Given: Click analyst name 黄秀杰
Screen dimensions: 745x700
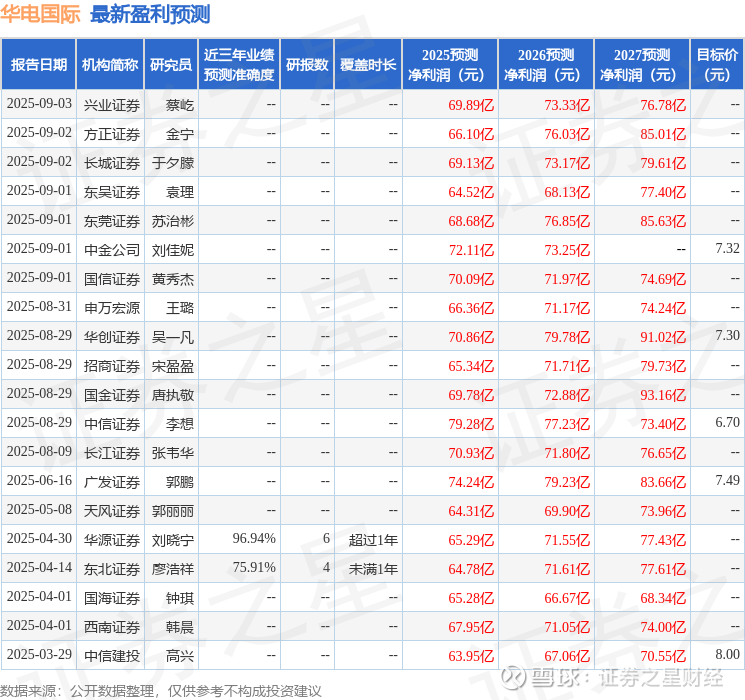Looking at the screenshot, I should click(172, 279).
